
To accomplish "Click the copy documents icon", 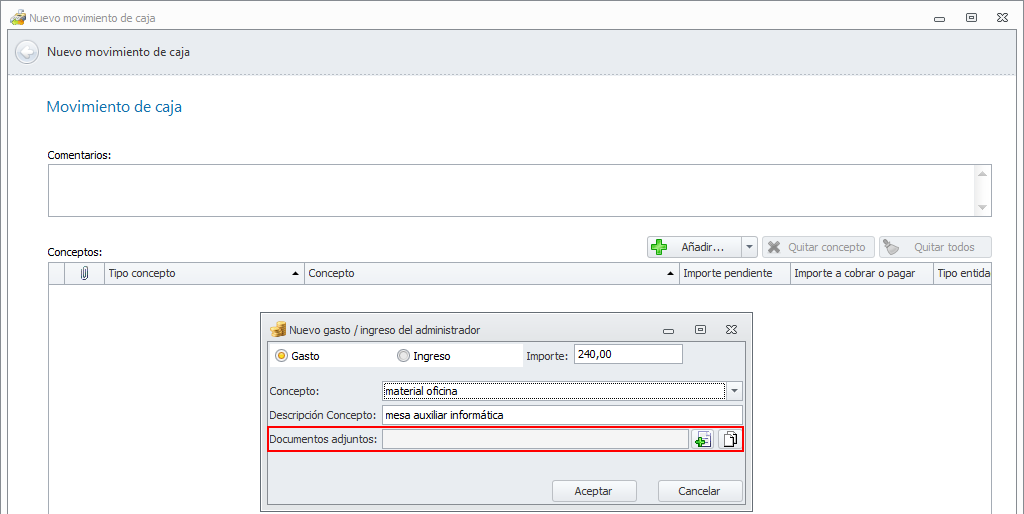I will click(x=731, y=439).
